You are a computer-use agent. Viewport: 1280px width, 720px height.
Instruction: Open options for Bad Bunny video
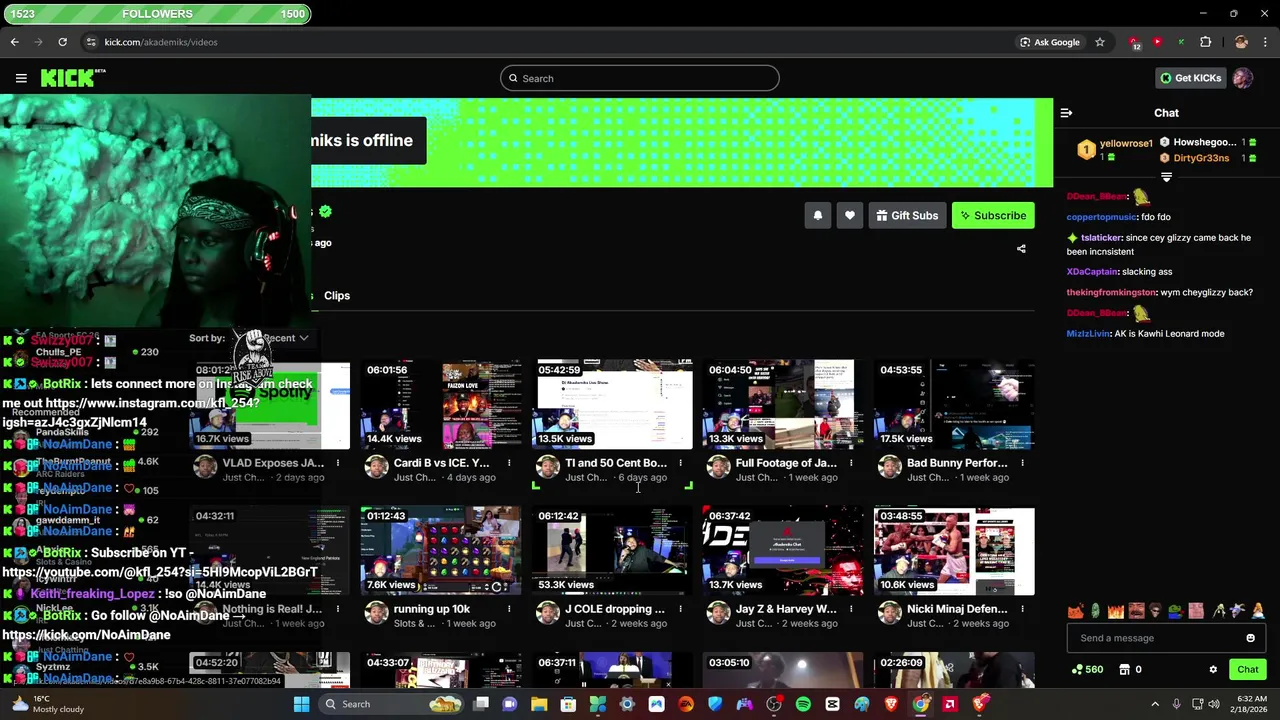tap(1023, 463)
